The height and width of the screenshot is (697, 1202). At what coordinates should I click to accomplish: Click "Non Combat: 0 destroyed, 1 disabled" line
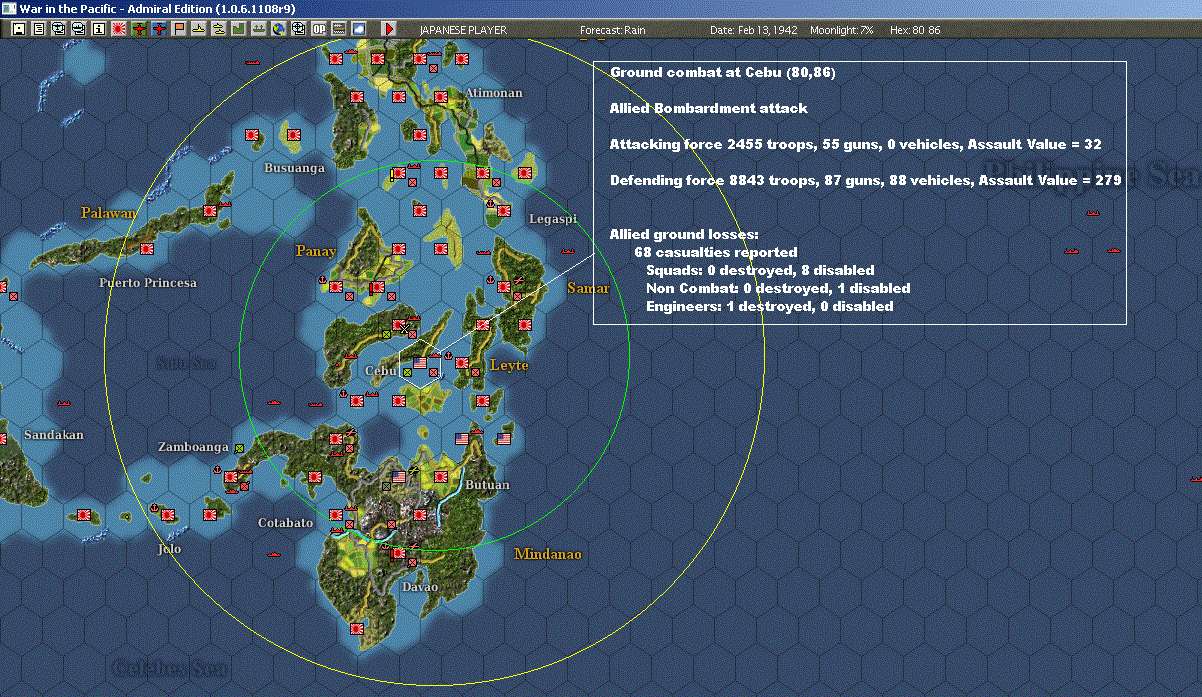[778, 288]
